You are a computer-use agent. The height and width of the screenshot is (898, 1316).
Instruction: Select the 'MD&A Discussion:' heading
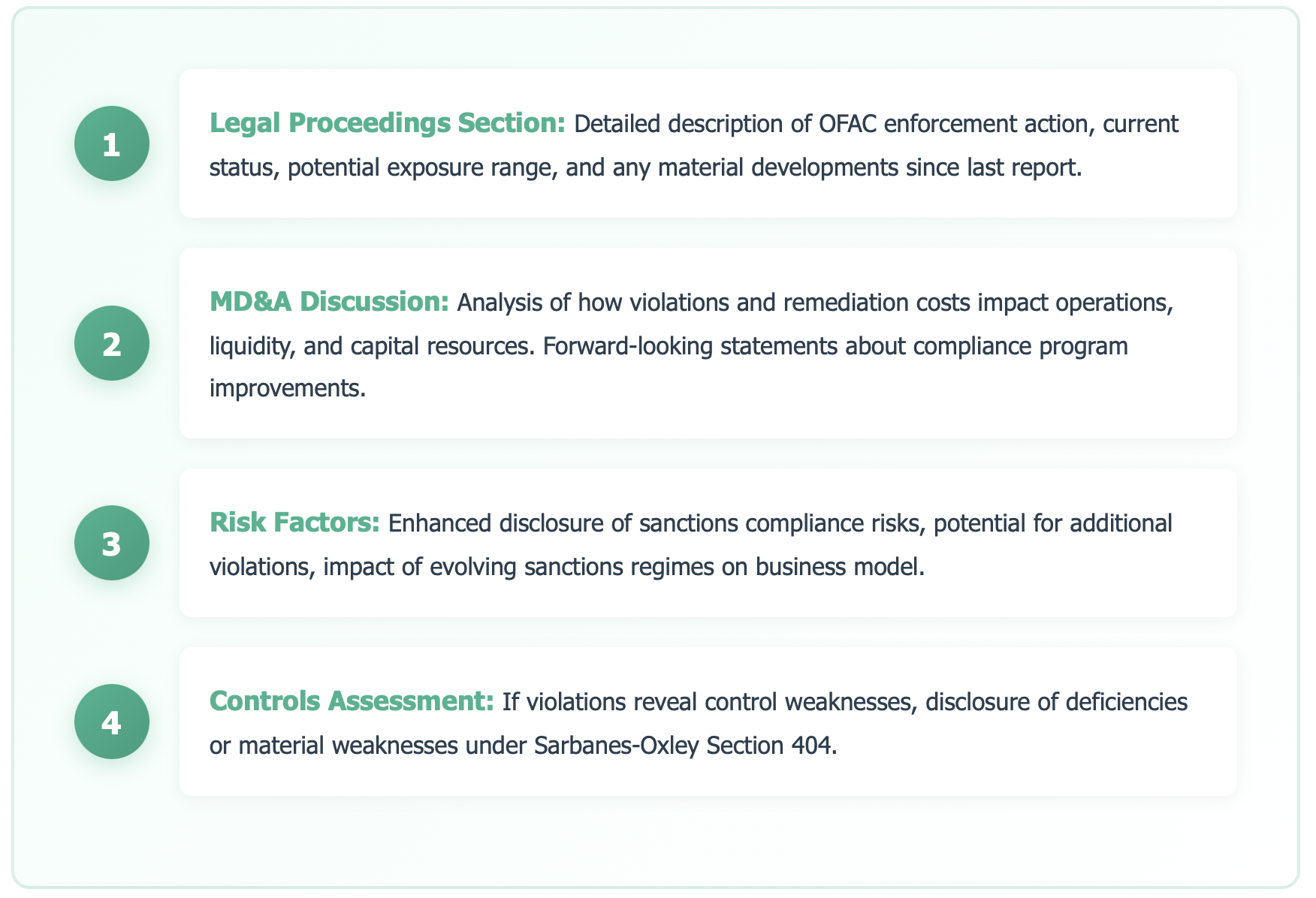click(x=329, y=302)
